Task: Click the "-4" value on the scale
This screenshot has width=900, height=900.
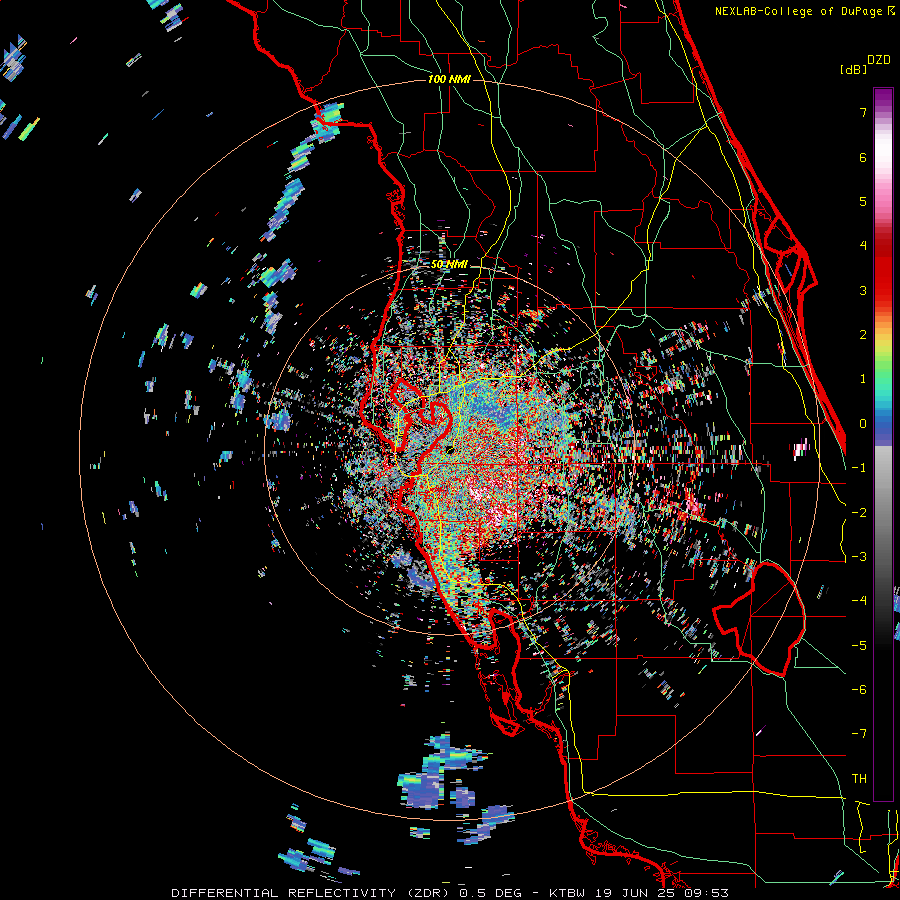Action: (859, 601)
